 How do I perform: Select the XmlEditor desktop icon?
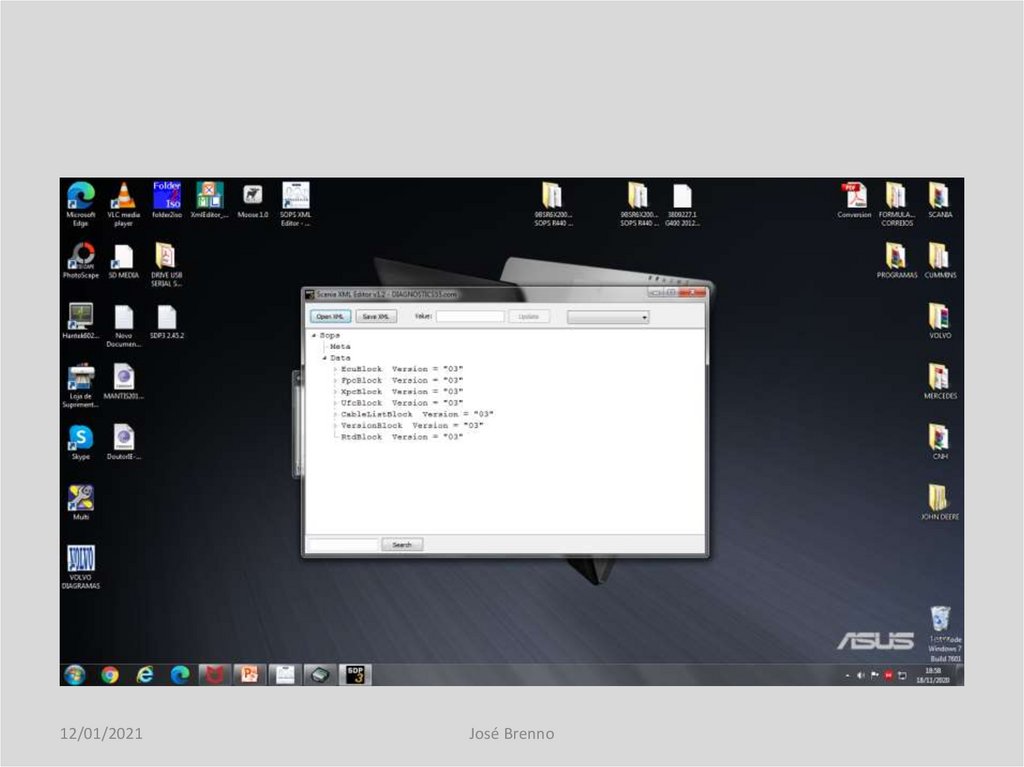click(210, 200)
